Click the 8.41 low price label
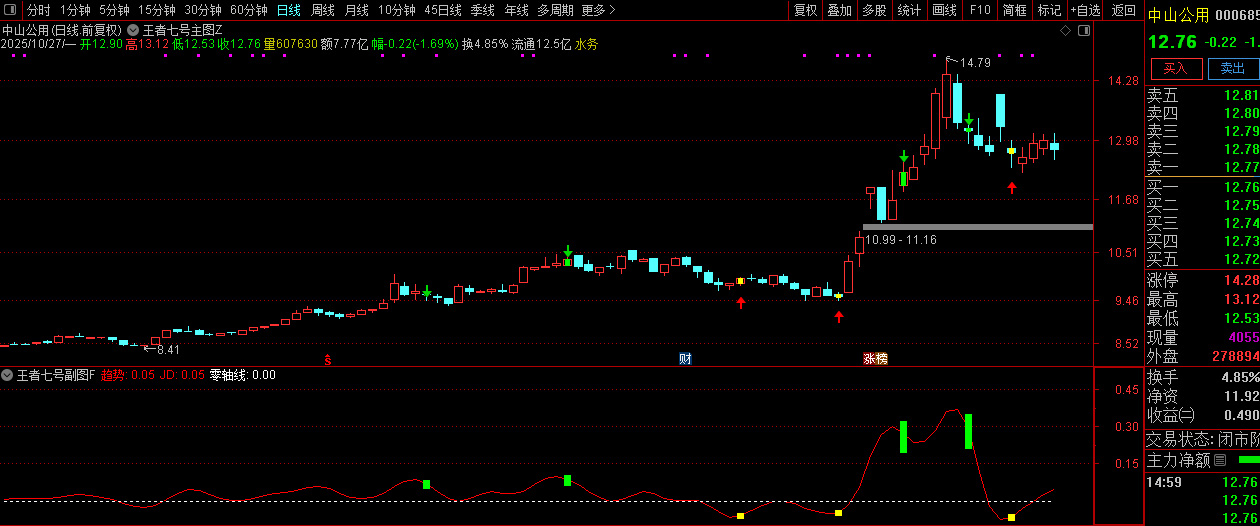Viewport: 1260px width, 526px height. 168,349
